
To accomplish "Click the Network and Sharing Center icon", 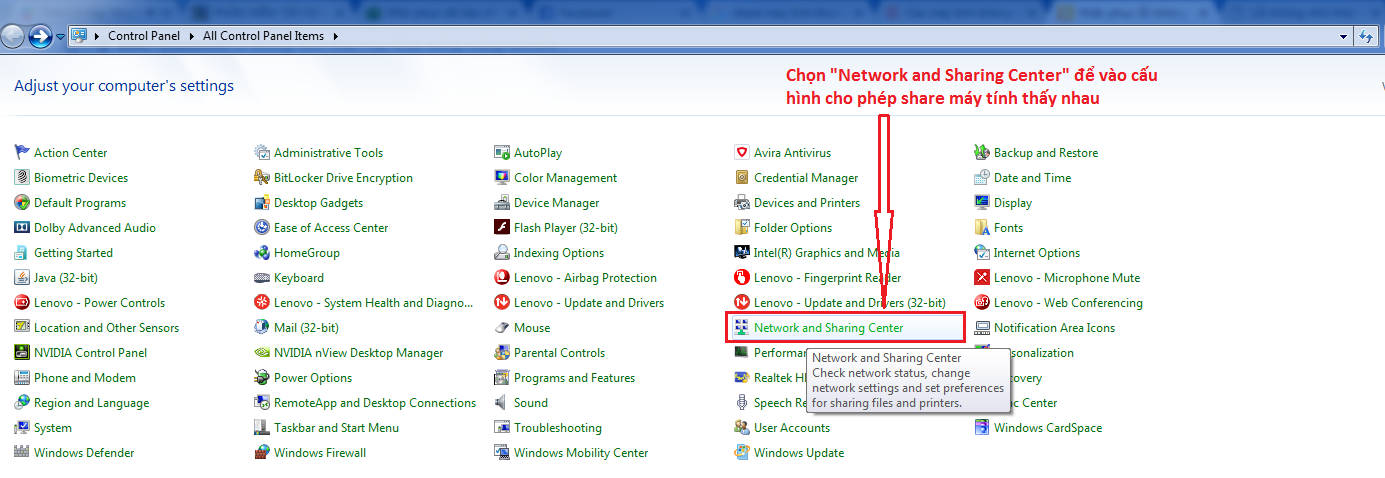I will 742,328.
